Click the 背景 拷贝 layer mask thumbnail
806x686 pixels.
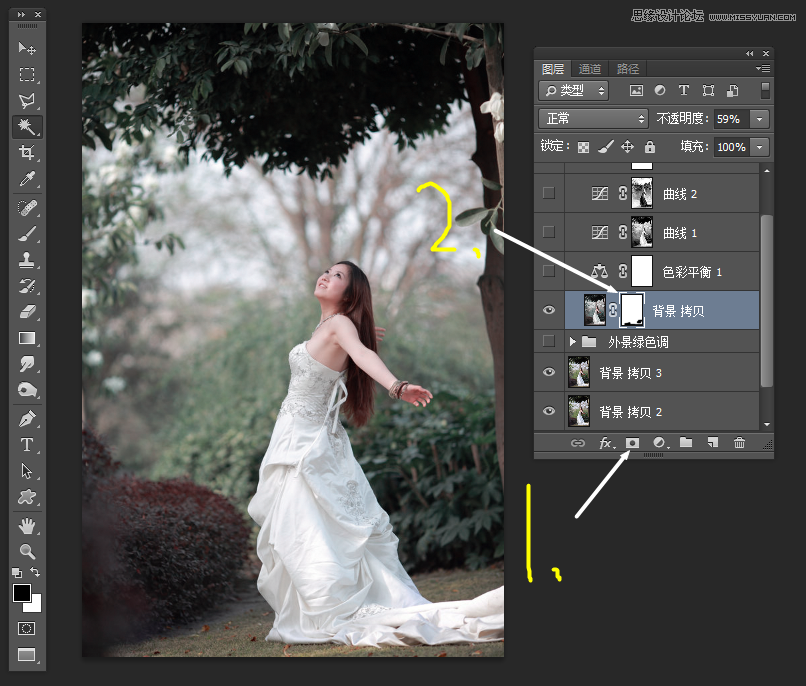(x=632, y=310)
